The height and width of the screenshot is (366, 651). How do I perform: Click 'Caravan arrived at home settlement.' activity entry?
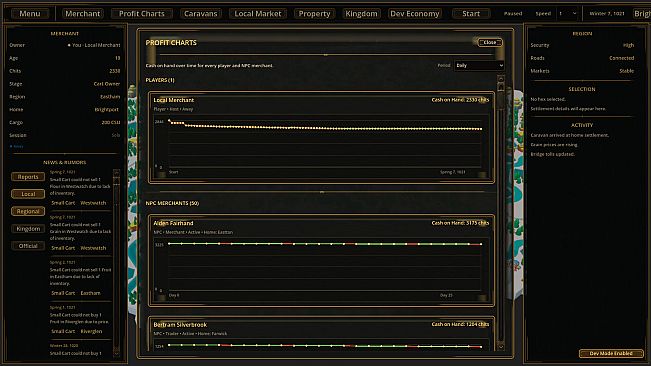[x=570, y=135]
